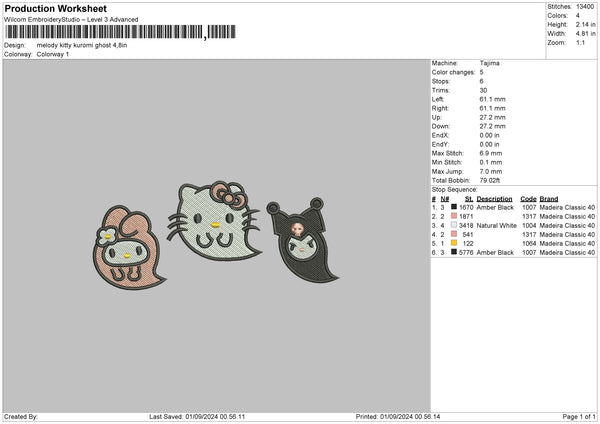Viewport: 600px width, 424px height.
Task: Select 'Amber Black' in stop row 1
Action: click(x=495, y=208)
